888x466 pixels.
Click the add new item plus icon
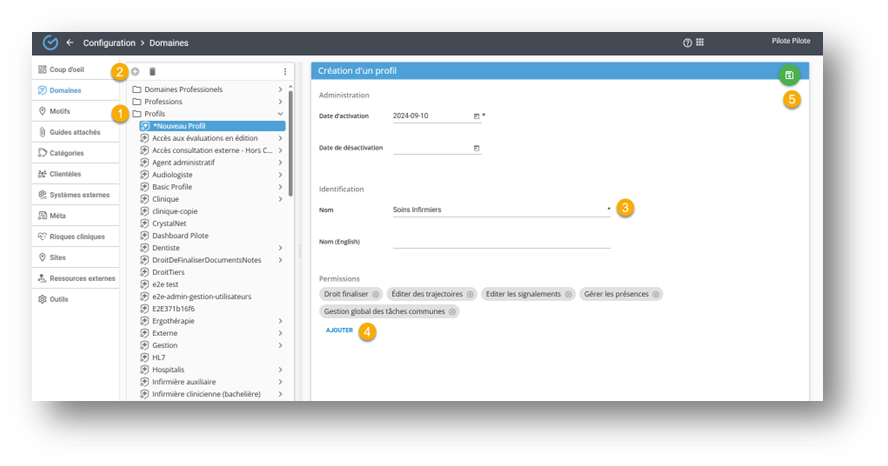coord(136,72)
